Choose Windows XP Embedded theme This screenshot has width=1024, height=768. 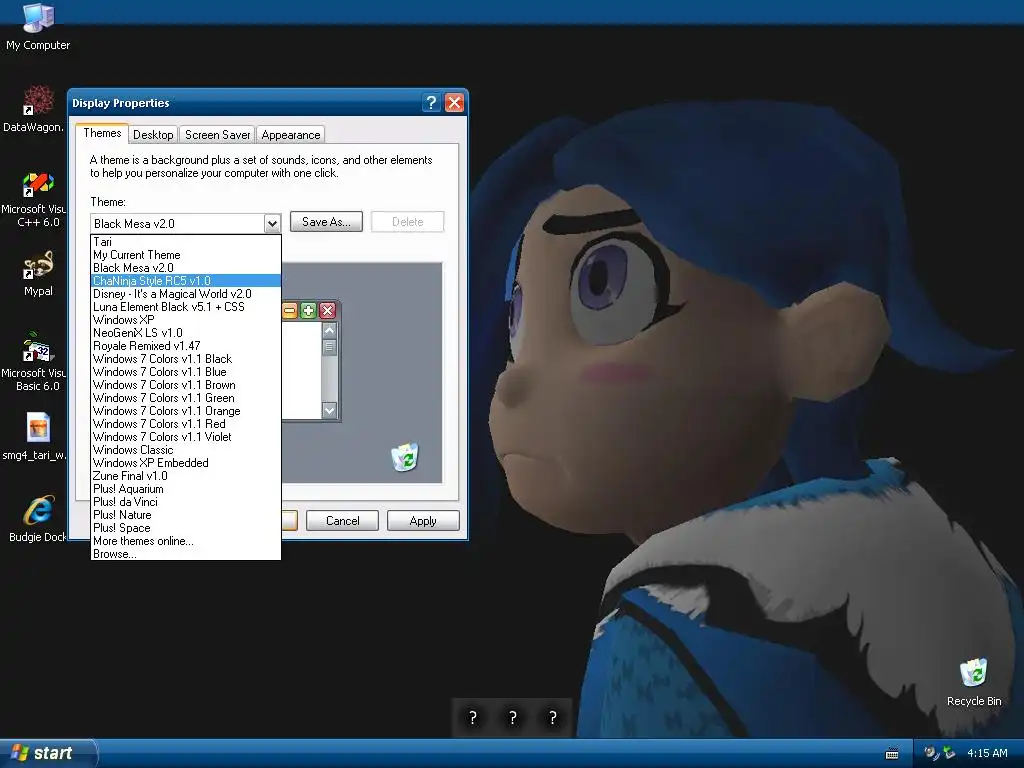pos(185,463)
